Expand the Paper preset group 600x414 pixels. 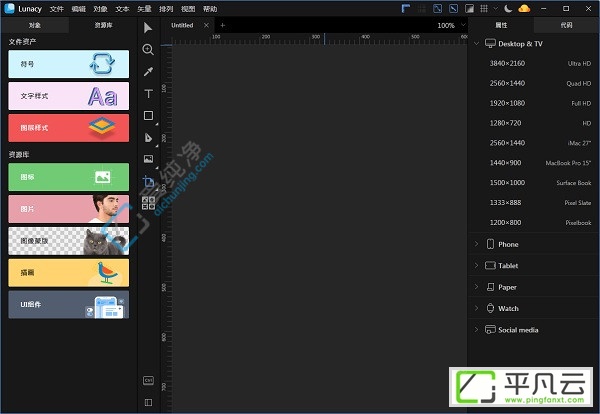[x=476, y=287]
